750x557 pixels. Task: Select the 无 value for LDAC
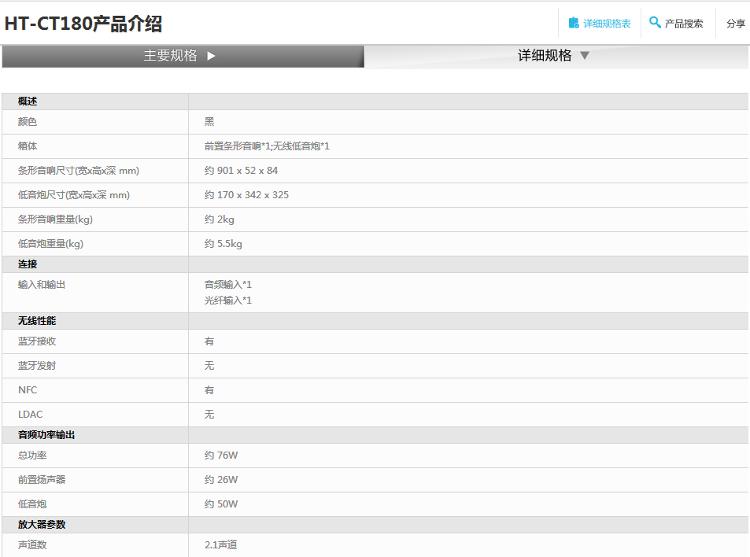coord(209,415)
